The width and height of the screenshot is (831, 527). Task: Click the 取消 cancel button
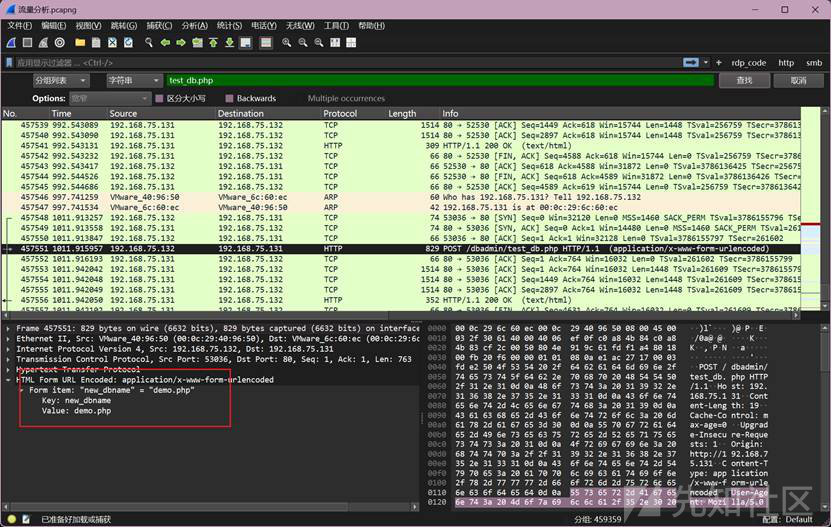[x=799, y=81]
